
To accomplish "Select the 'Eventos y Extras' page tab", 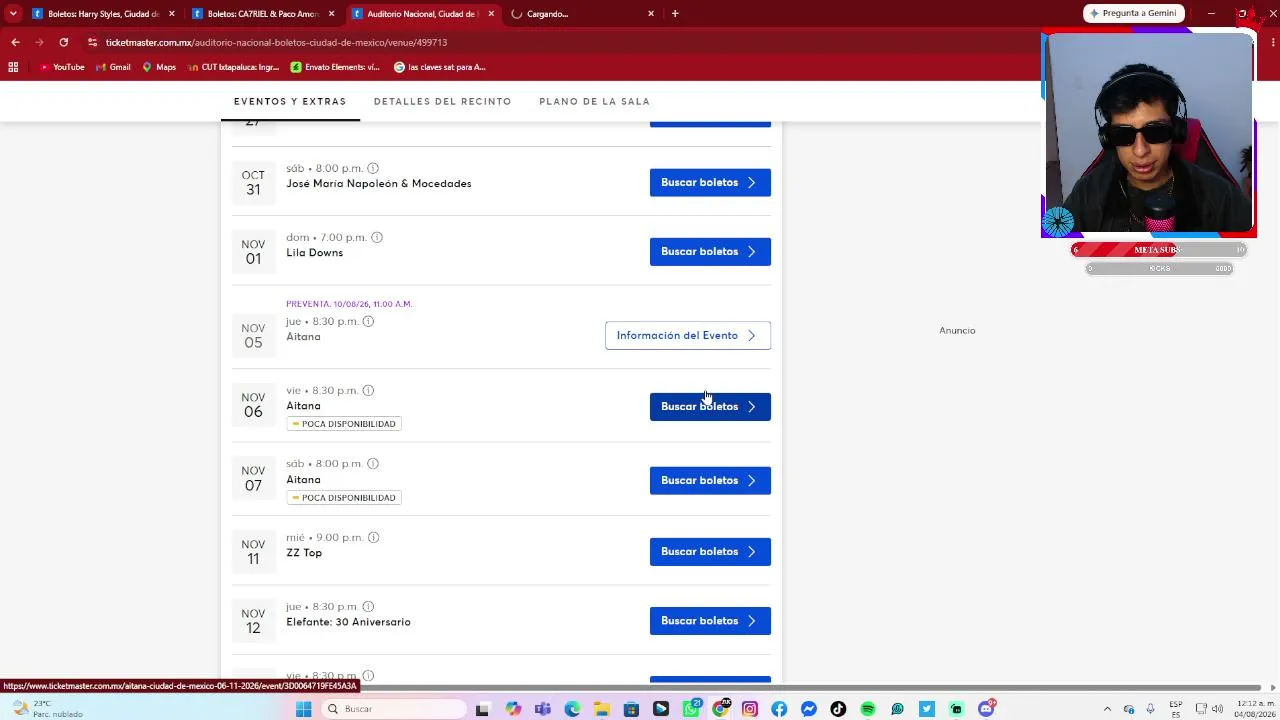I will click(290, 101).
